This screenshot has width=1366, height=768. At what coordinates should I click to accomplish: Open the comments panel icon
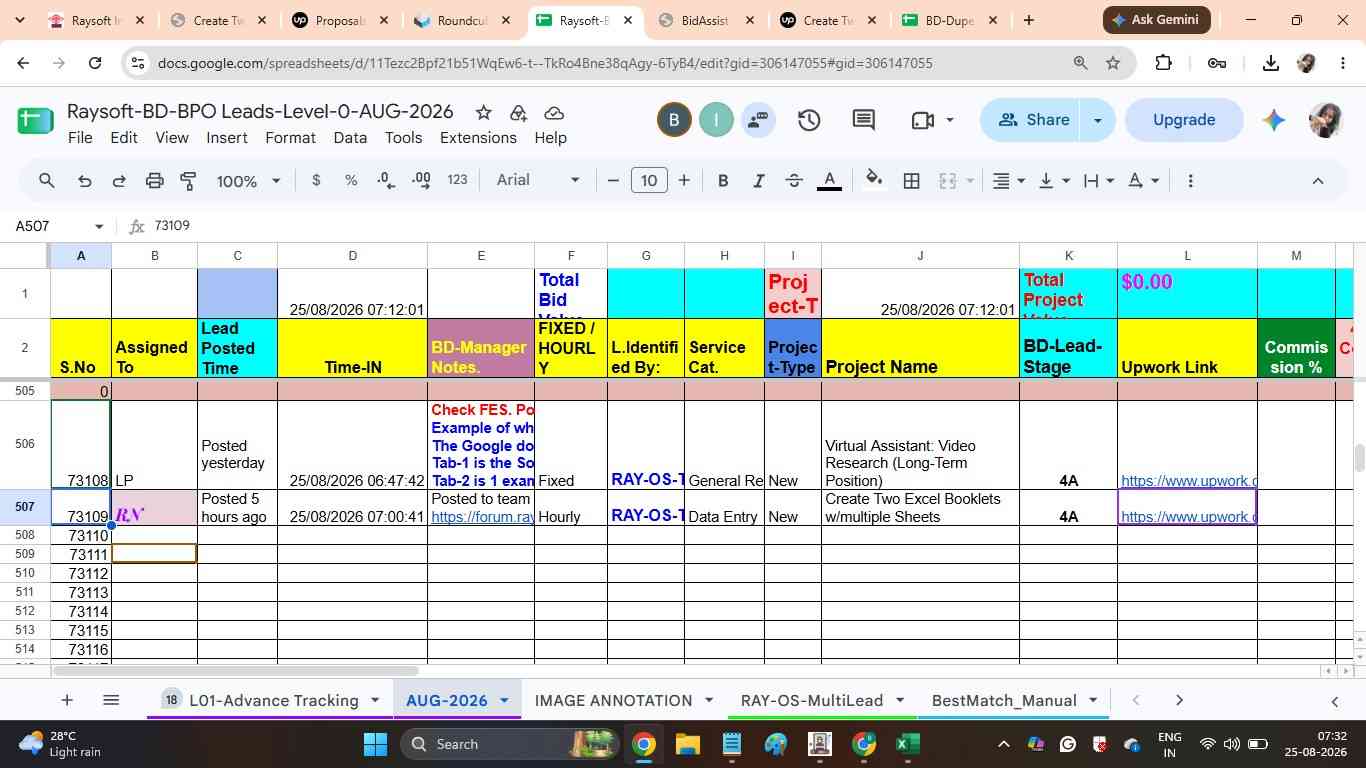point(864,120)
